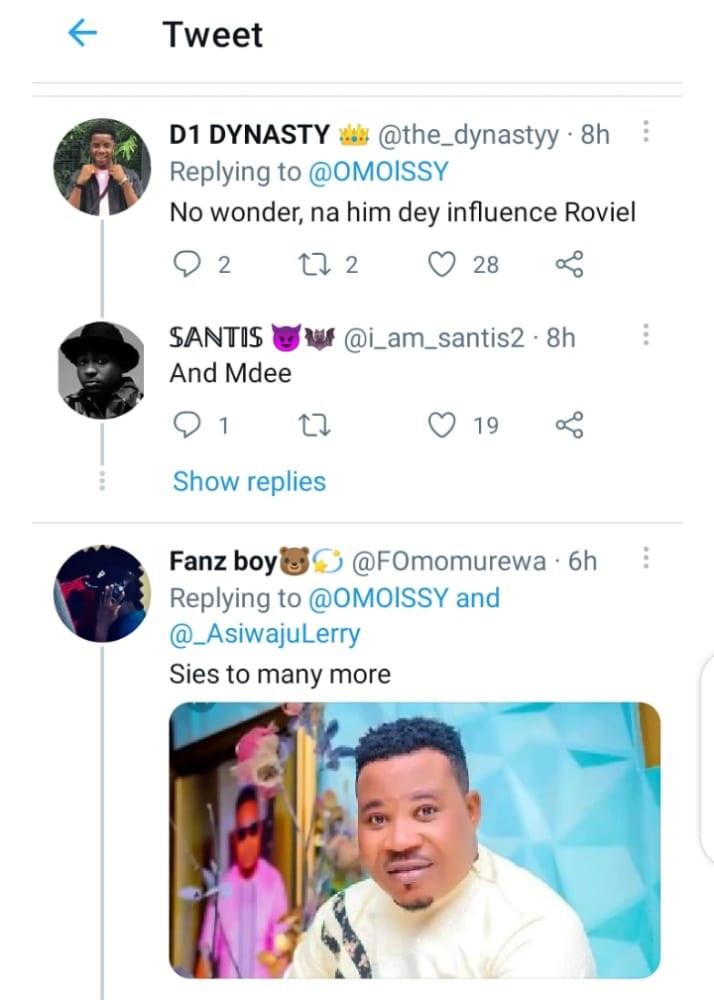The image size is (714, 1000).
Task: Expand Show replies link
Action: (249, 481)
